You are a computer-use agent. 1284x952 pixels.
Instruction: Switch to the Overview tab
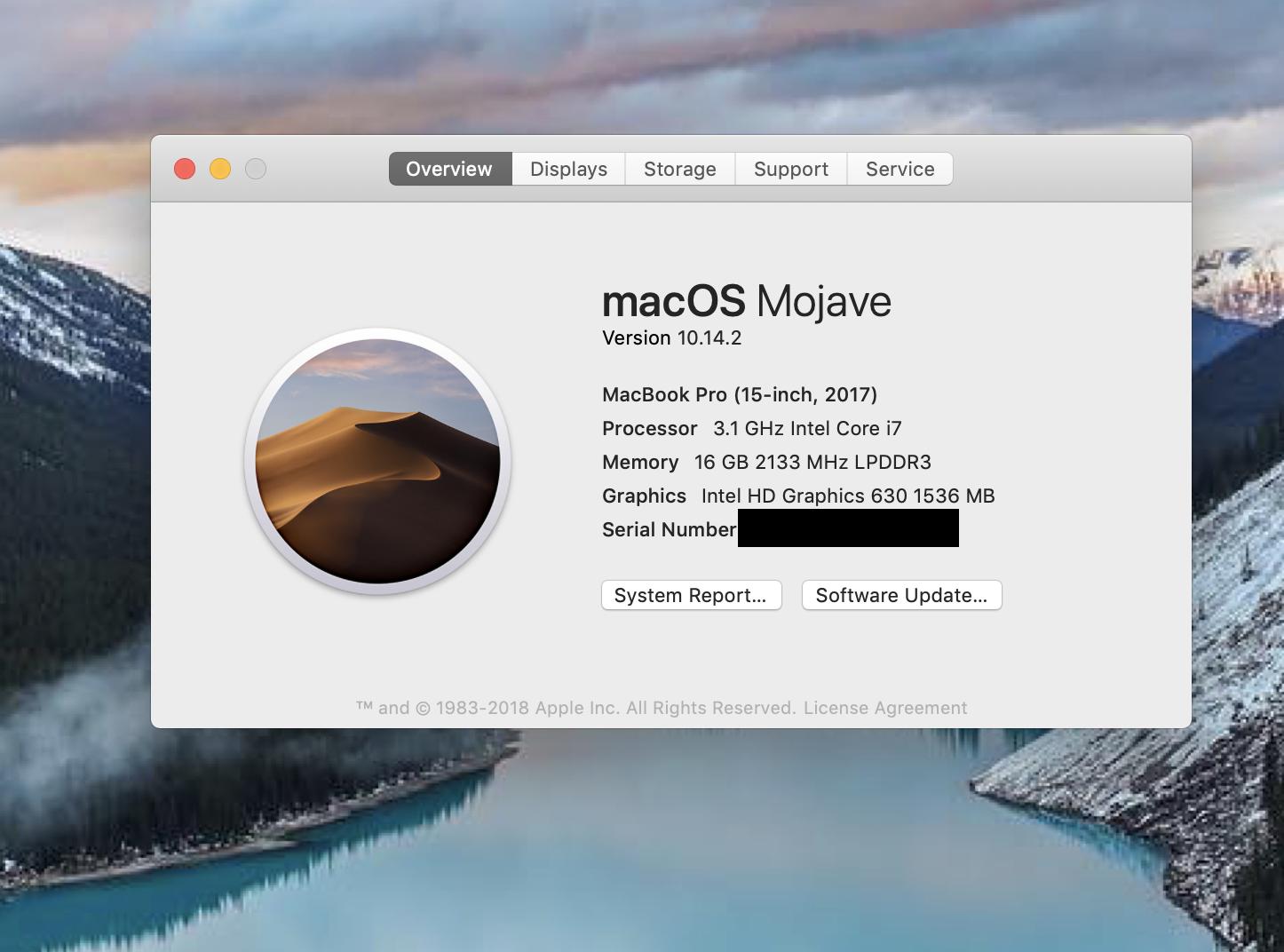(450, 169)
